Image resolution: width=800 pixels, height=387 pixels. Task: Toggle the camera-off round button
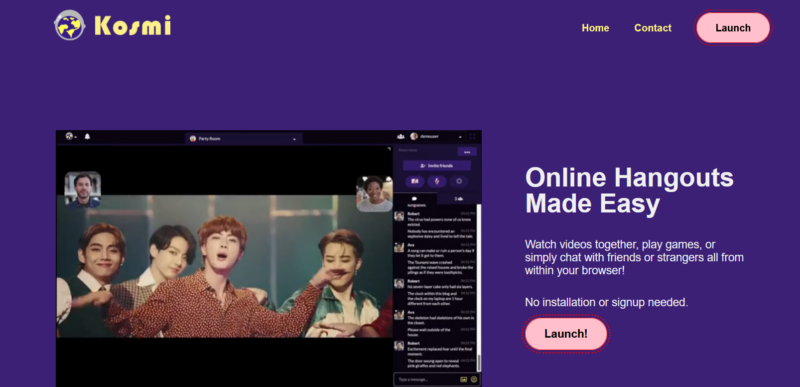pos(415,181)
